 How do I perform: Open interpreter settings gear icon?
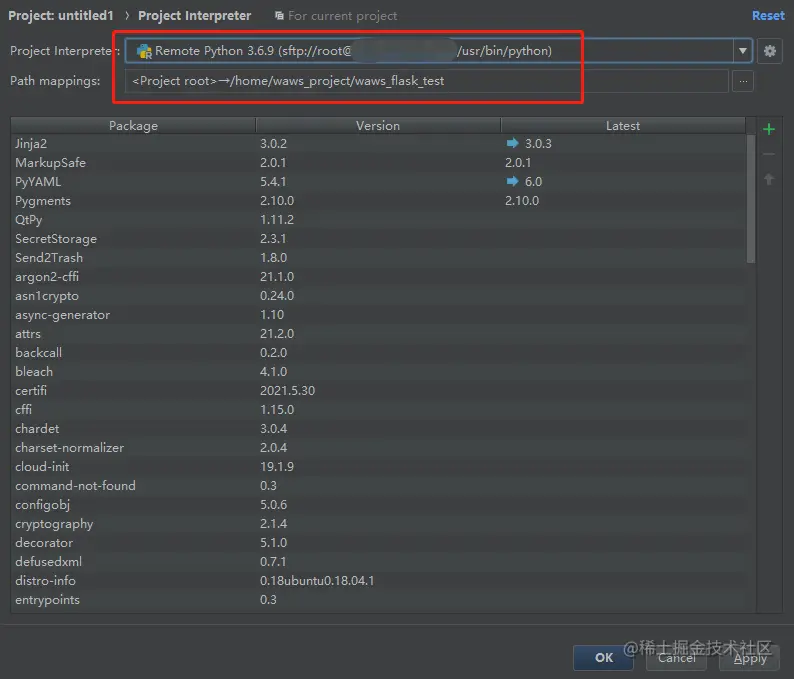click(x=770, y=51)
